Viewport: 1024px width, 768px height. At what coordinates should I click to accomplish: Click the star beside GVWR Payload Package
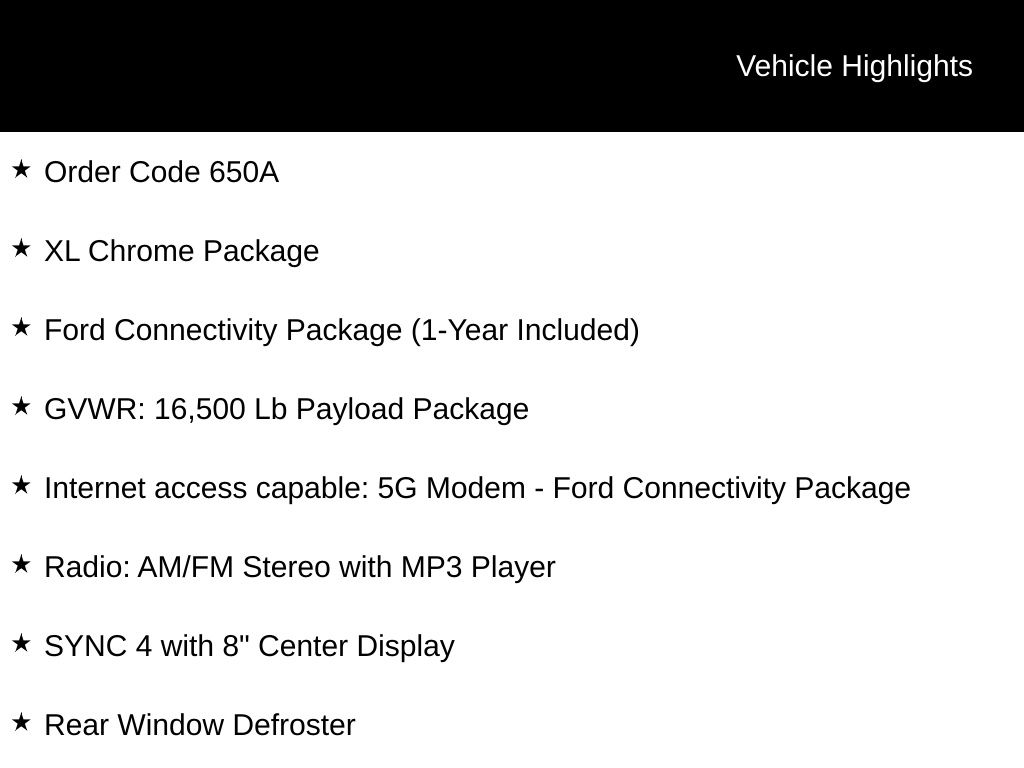tap(21, 407)
